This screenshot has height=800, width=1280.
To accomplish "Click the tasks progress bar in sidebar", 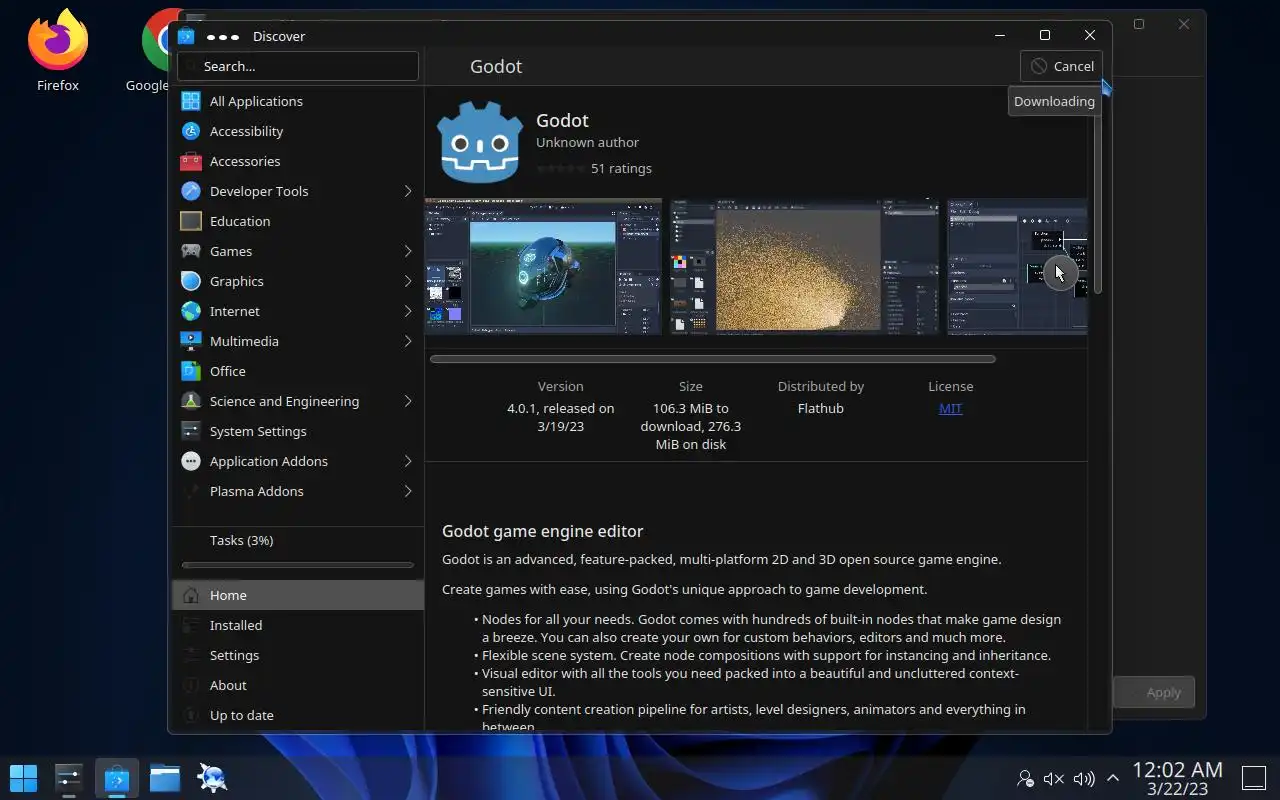I will coord(298,565).
